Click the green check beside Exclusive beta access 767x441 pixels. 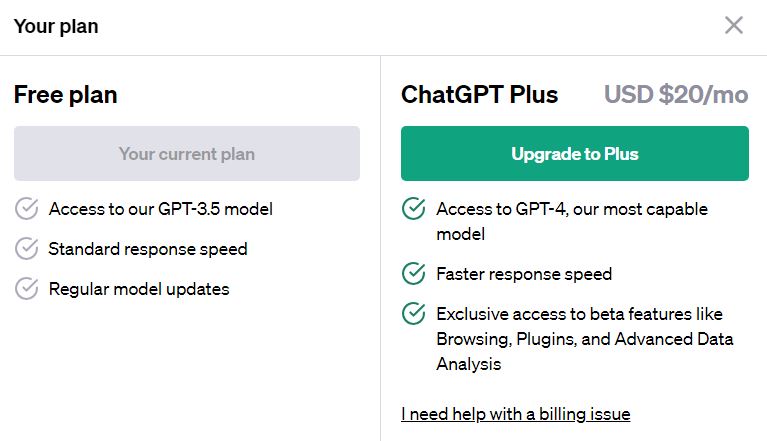(413, 314)
